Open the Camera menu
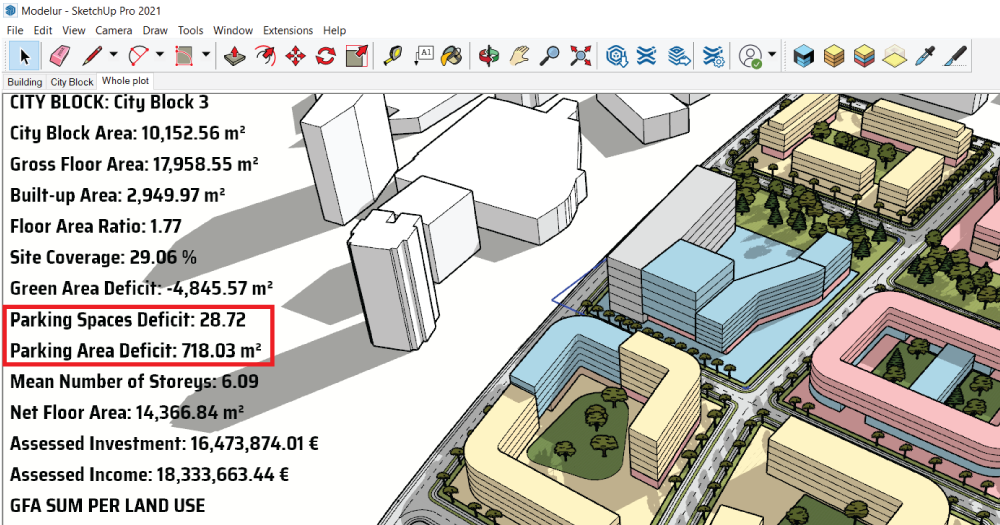 [114, 30]
